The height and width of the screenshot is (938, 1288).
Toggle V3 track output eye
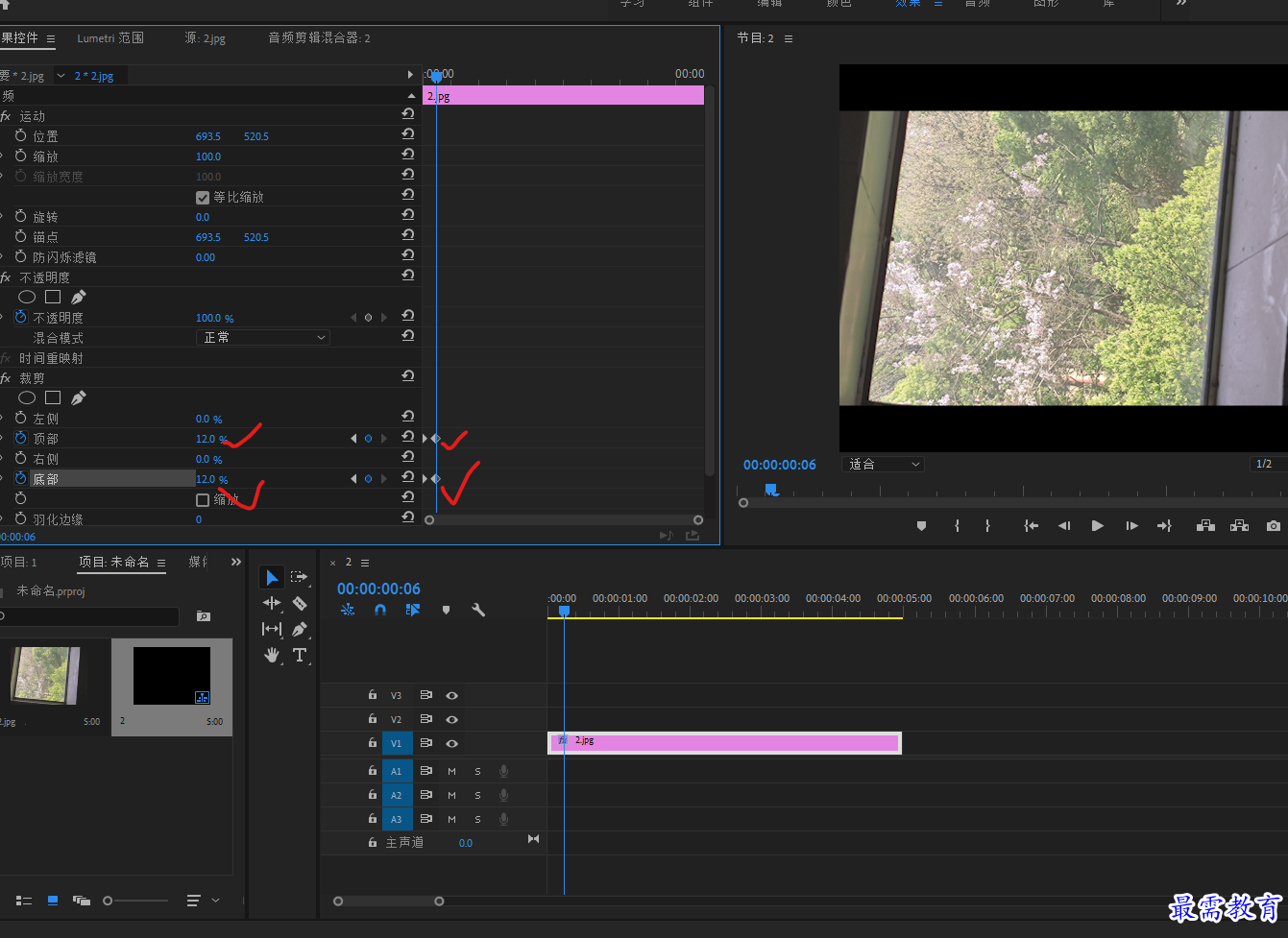tap(451, 695)
